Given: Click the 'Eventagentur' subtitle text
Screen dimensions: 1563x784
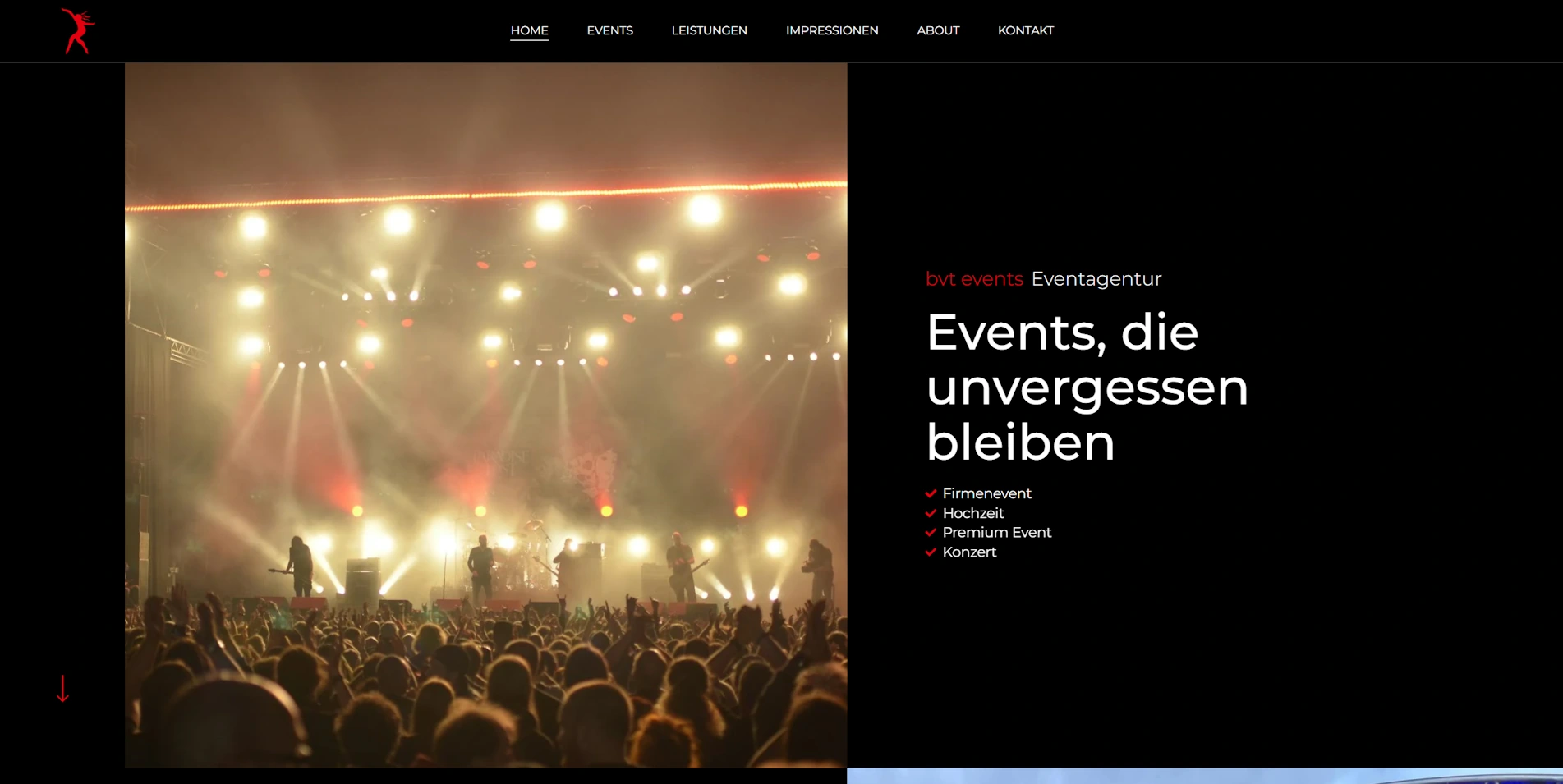Looking at the screenshot, I should 1096,279.
